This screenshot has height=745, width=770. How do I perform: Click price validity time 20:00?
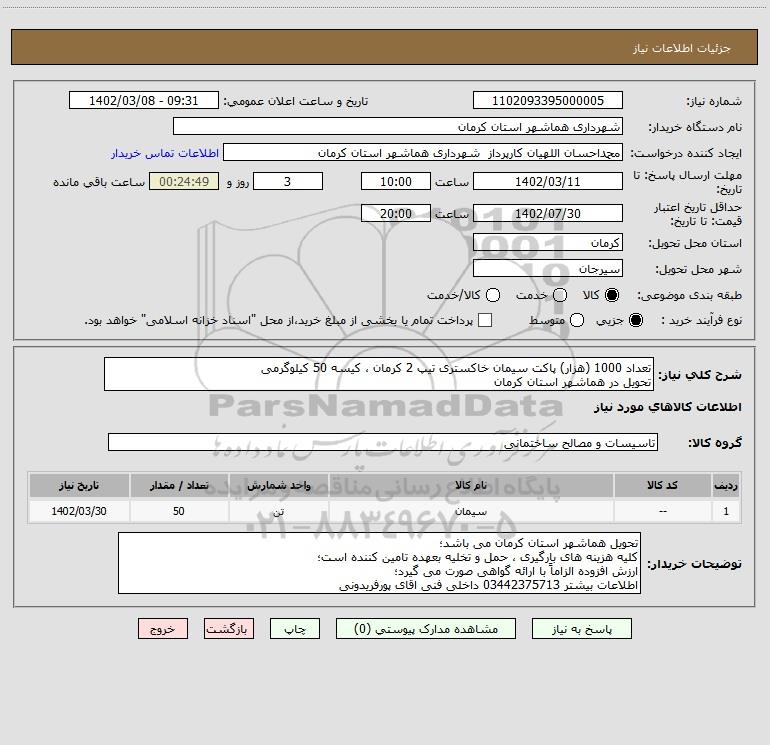pos(396,214)
